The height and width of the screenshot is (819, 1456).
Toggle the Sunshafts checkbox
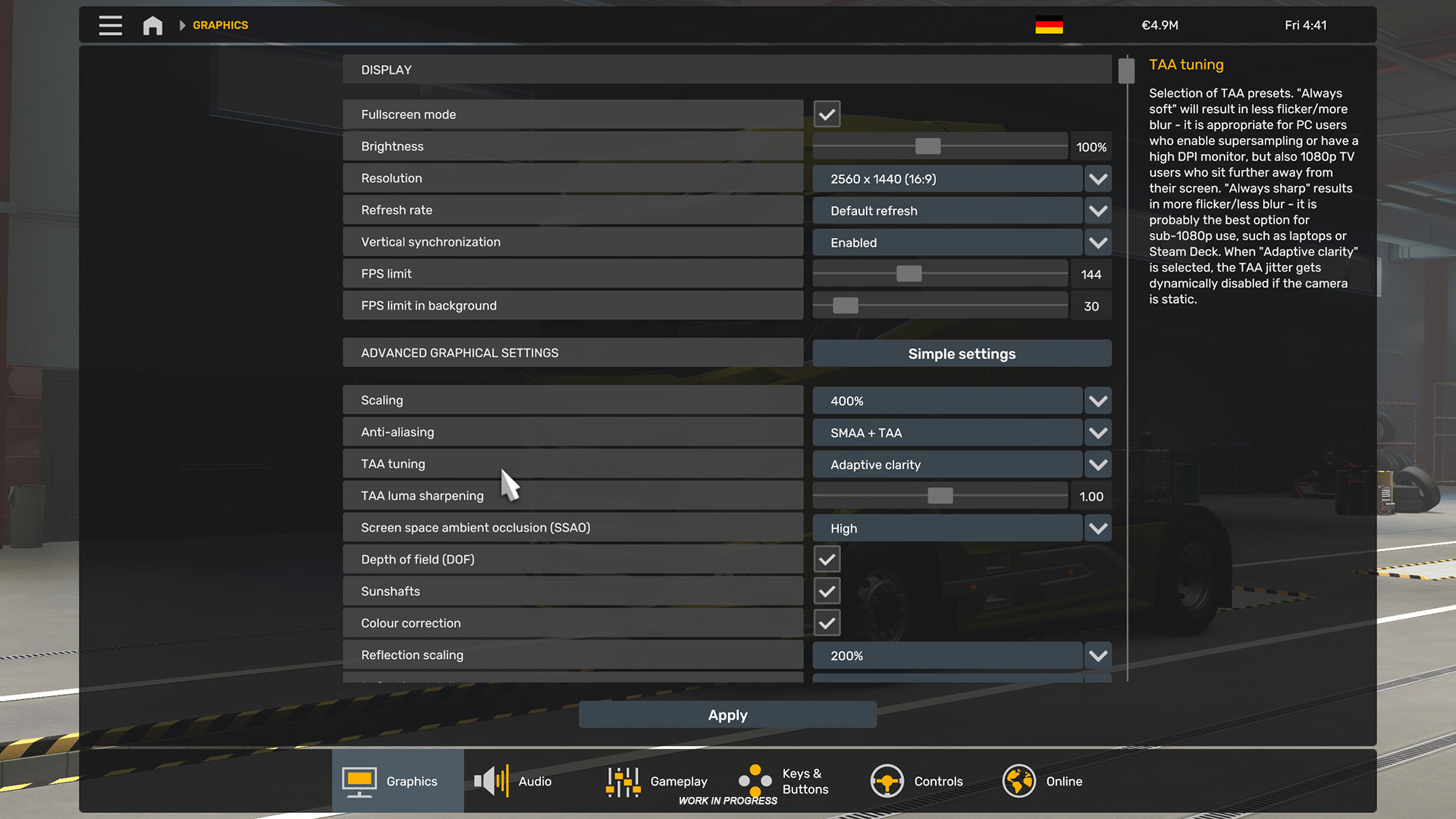(827, 591)
